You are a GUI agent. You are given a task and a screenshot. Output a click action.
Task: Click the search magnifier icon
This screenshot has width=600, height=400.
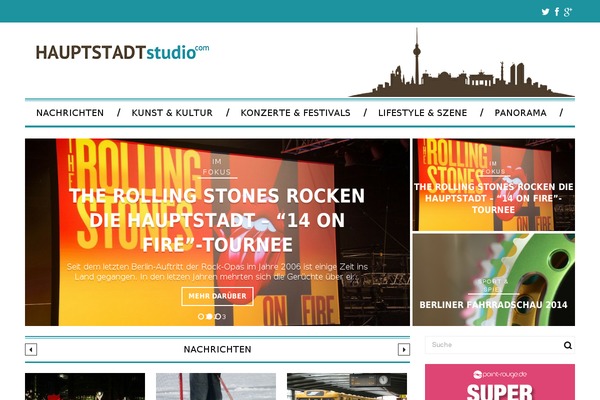point(568,345)
